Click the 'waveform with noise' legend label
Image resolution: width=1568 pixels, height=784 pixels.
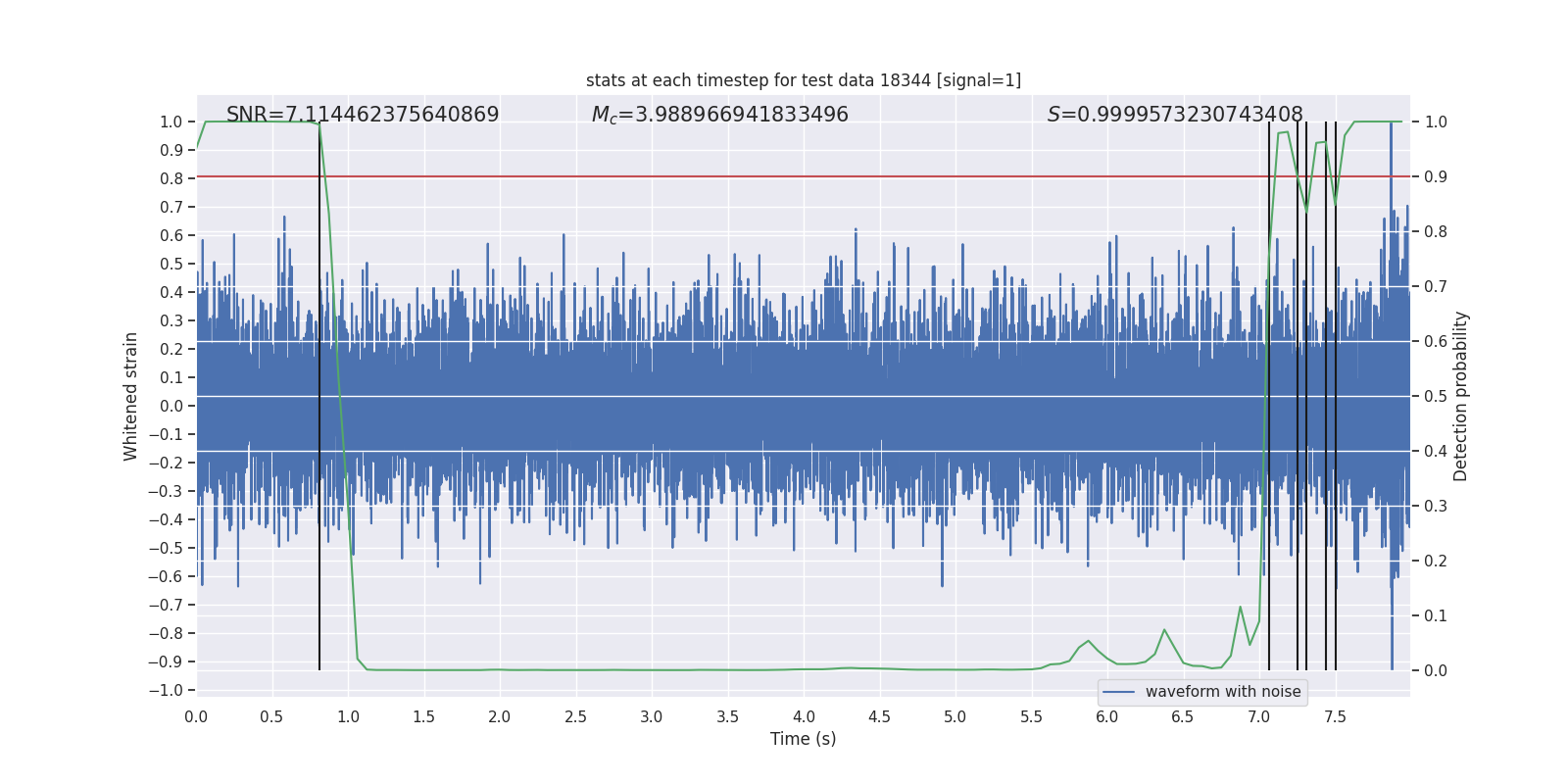pyautogui.click(x=1222, y=692)
